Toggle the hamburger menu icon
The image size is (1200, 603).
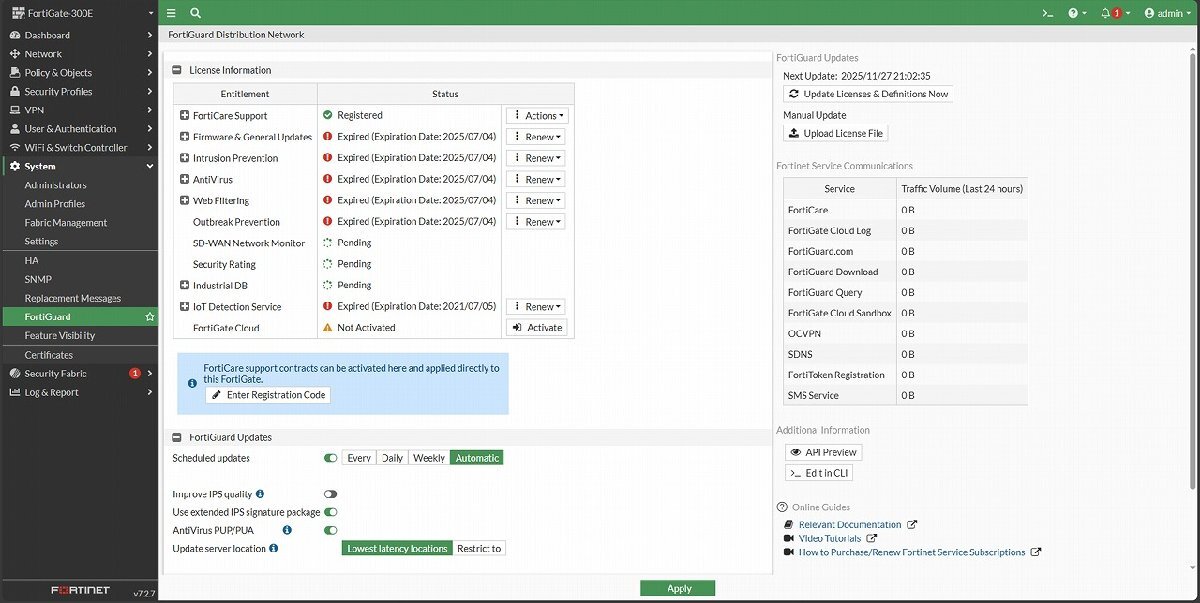171,13
